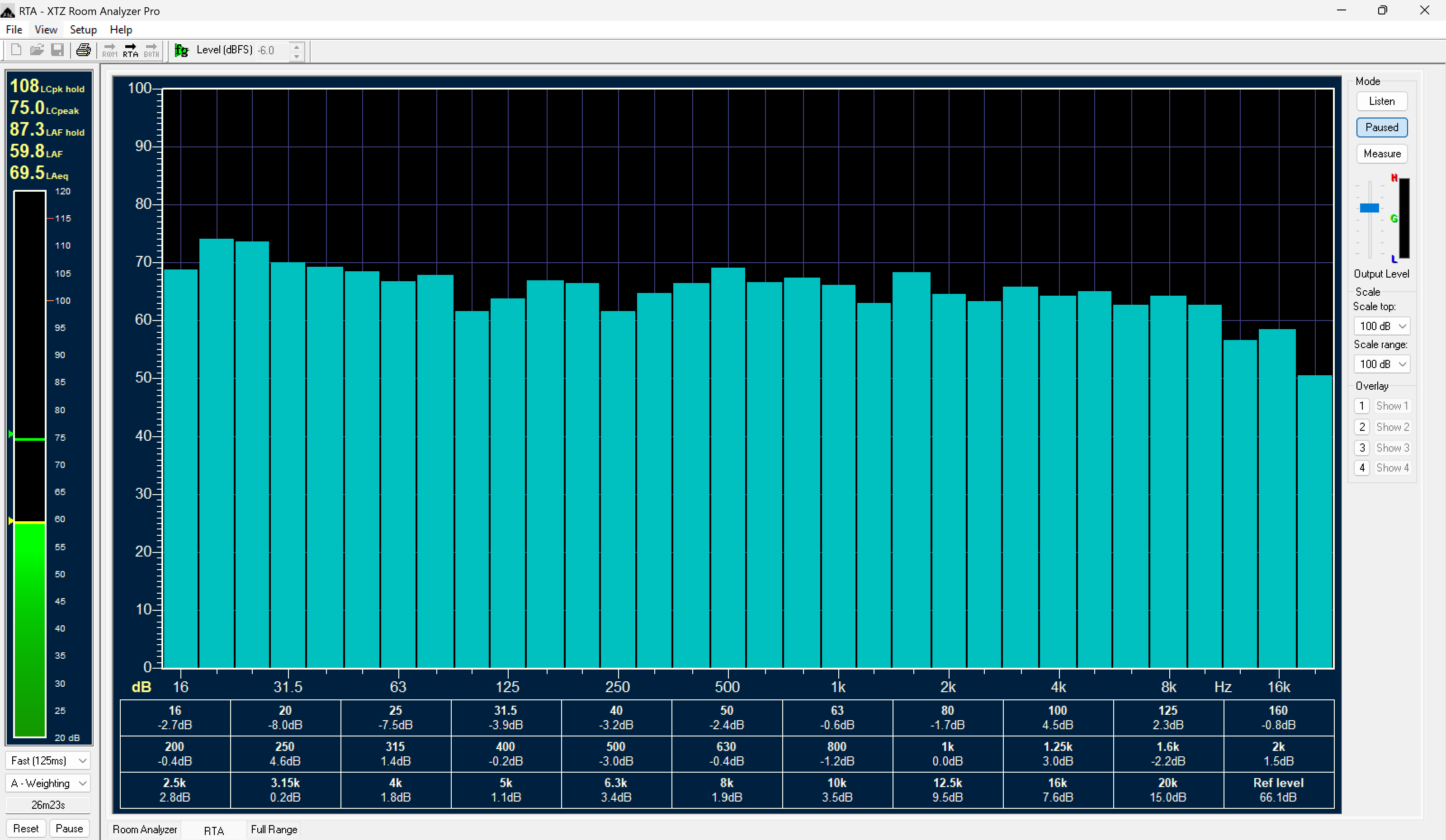Toggle overlay slot 1 button
The width and height of the screenshot is (1446, 840).
coord(1361,406)
